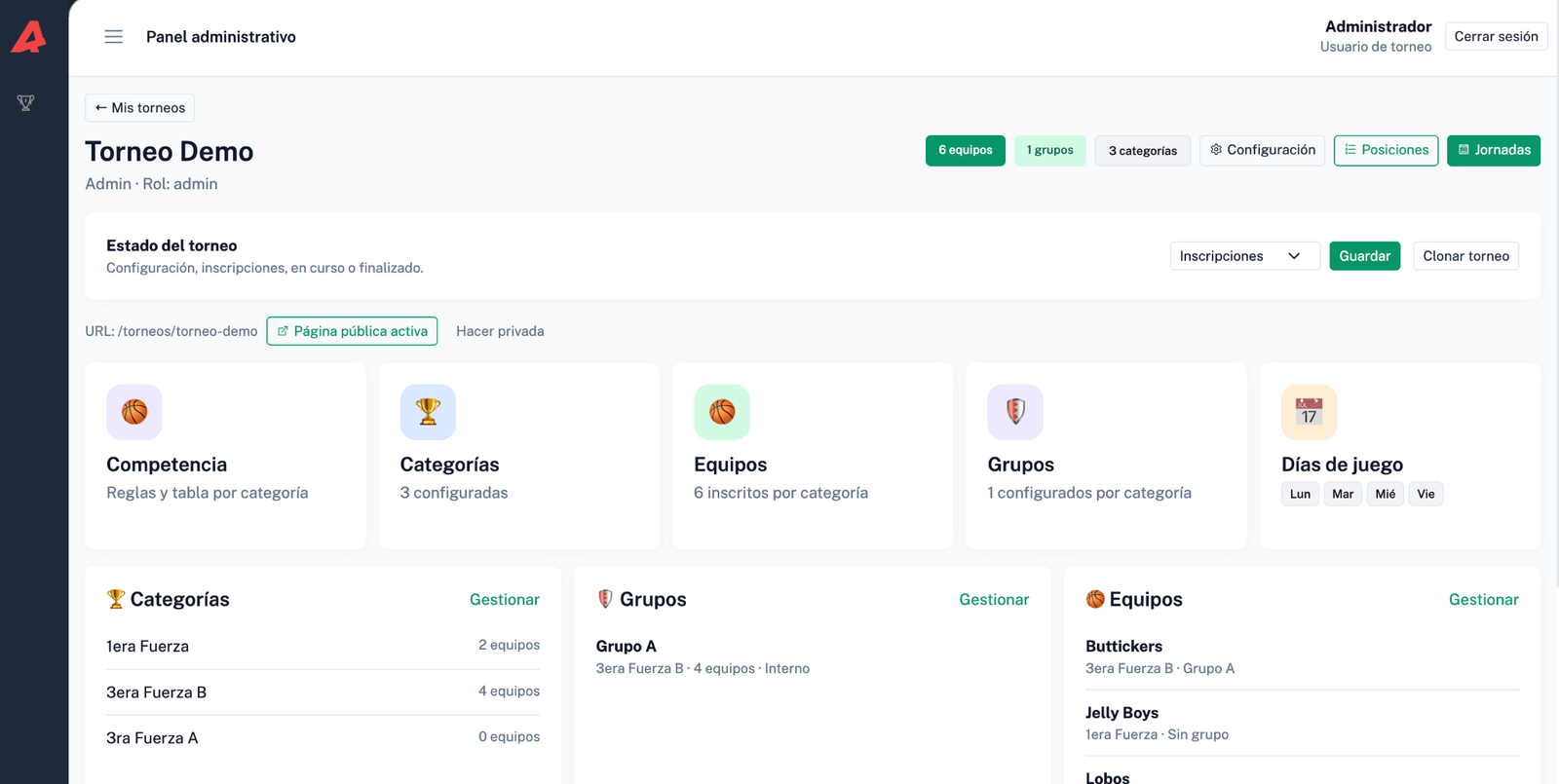
Task: Open Jornadas tab
Action: [1494, 150]
